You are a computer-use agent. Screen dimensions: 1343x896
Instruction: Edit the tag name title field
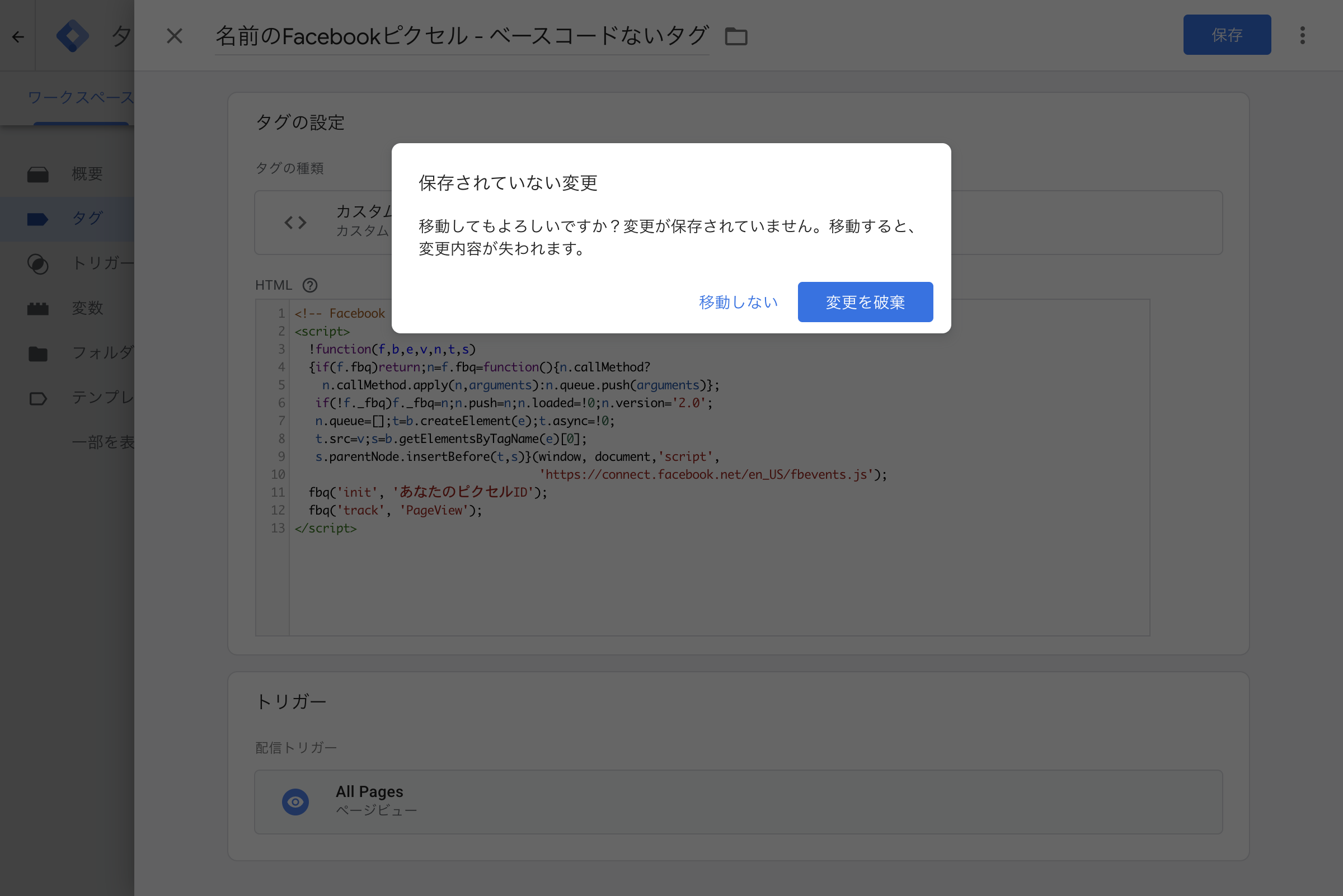click(x=462, y=36)
